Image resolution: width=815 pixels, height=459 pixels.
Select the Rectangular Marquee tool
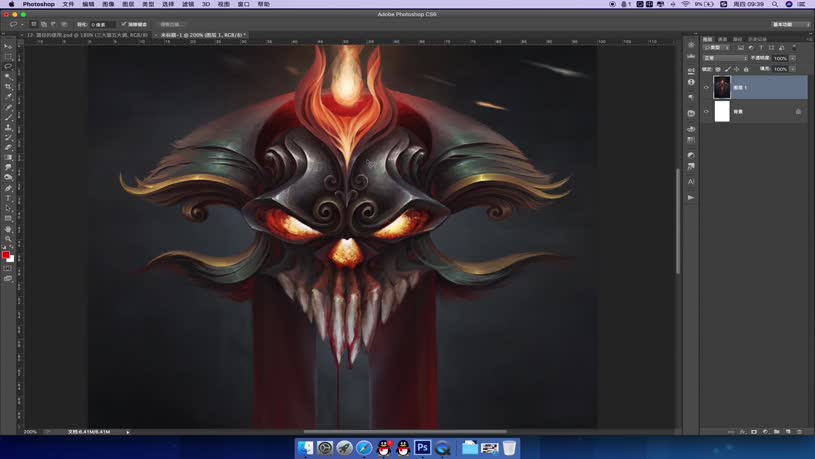pos(8,57)
